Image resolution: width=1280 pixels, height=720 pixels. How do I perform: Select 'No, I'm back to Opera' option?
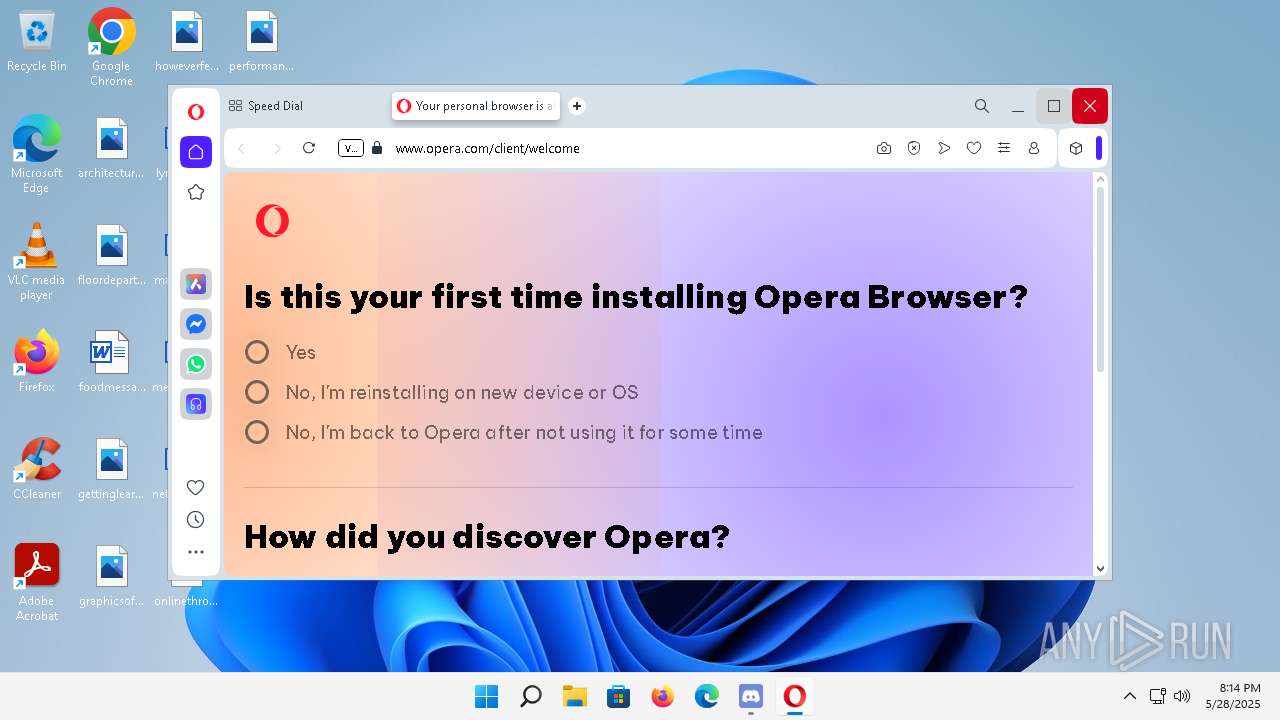(x=257, y=432)
